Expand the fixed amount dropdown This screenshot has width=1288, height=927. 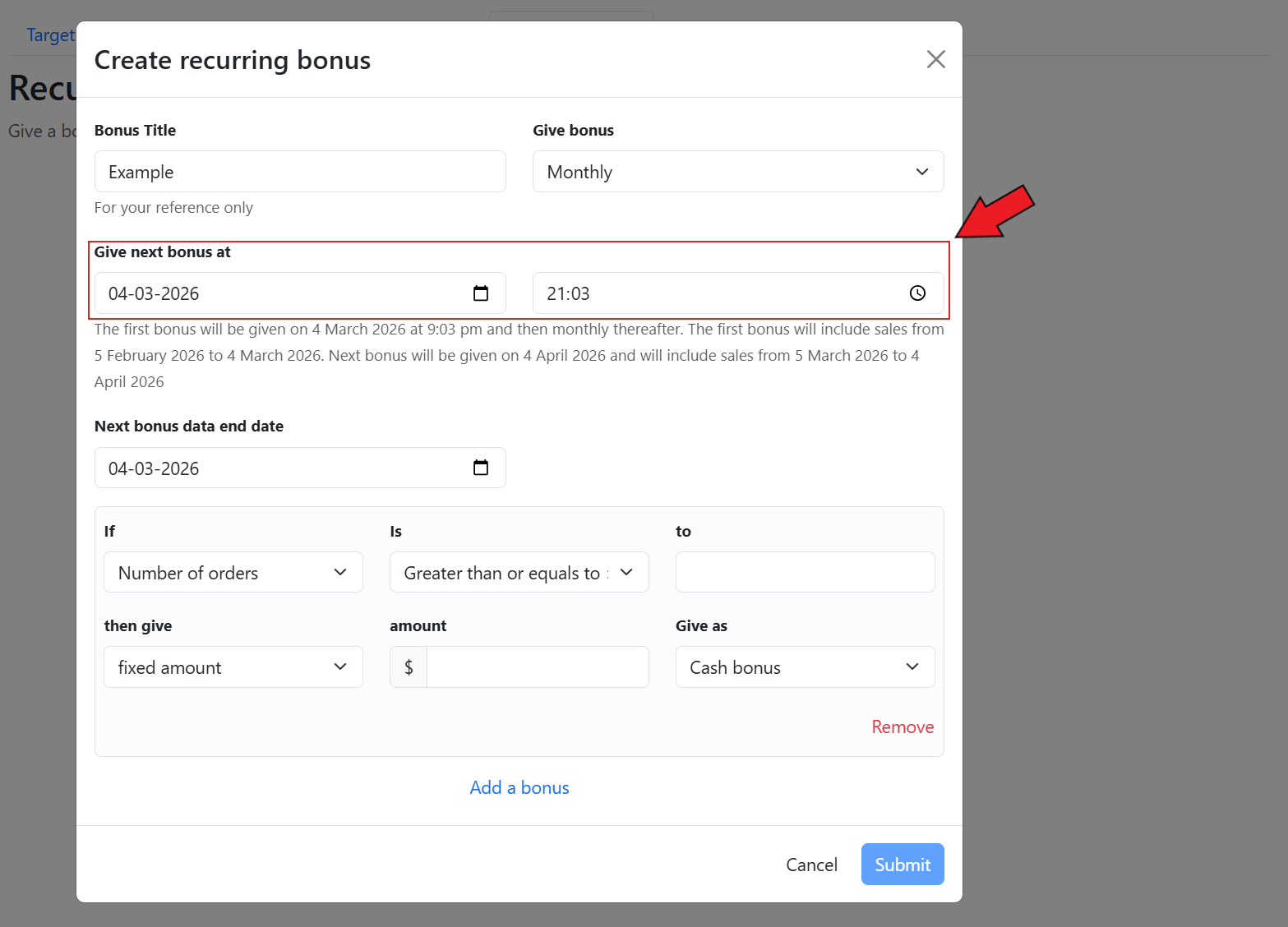(x=233, y=667)
